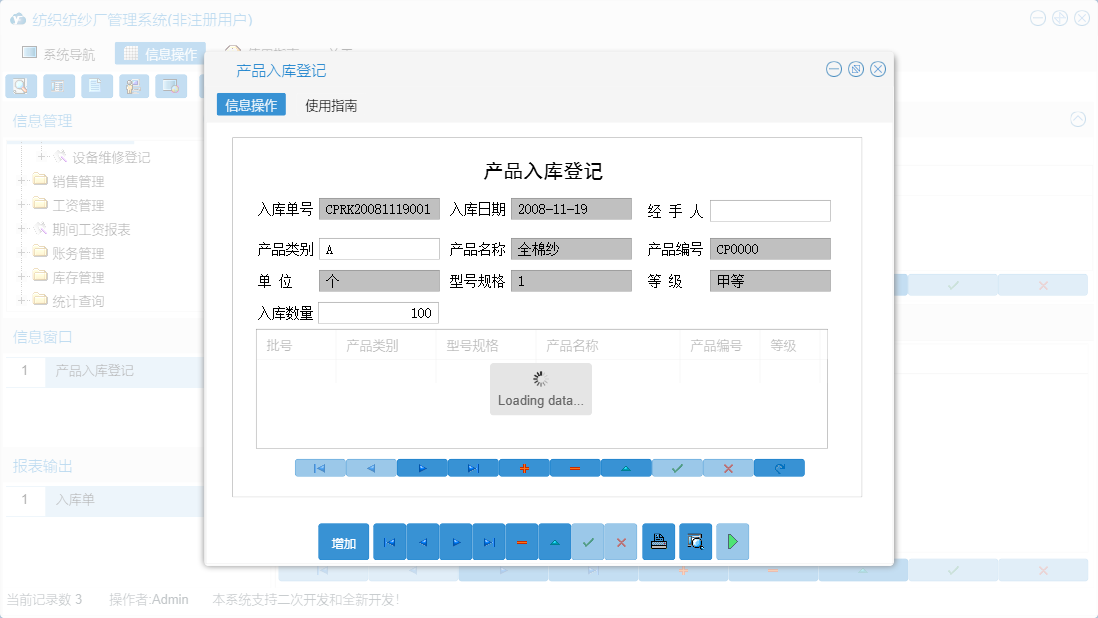Expand the 库存管理 folder in the sidebar
The width and height of the screenshot is (1098, 618).
(x=22, y=277)
